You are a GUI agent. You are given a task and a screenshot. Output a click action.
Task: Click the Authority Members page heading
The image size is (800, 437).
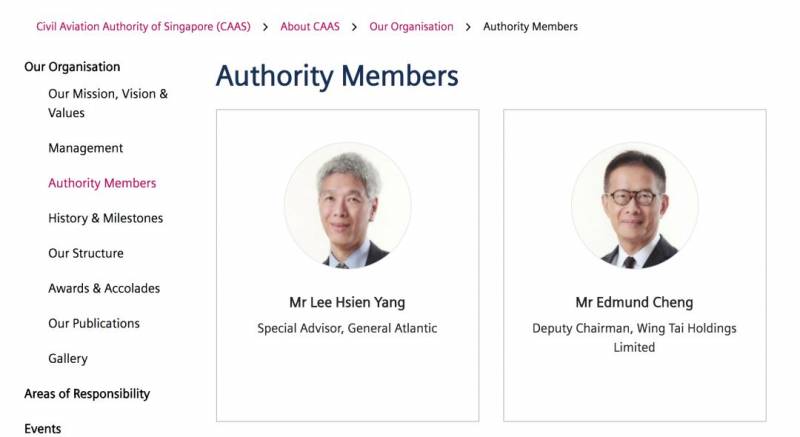pos(337,76)
